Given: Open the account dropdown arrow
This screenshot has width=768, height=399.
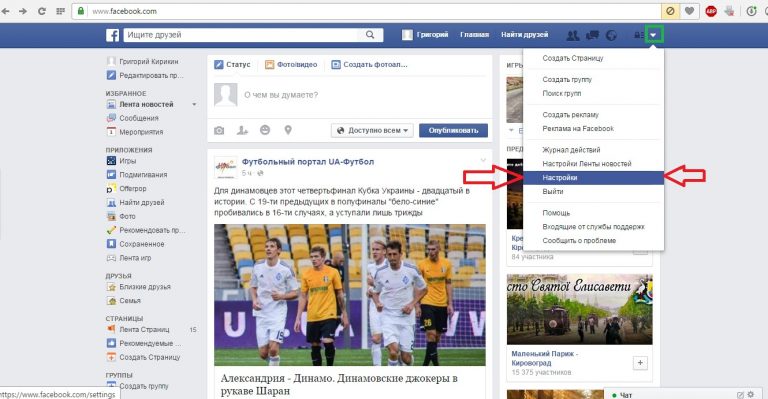Looking at the screenshot, I should pos(653,35).
